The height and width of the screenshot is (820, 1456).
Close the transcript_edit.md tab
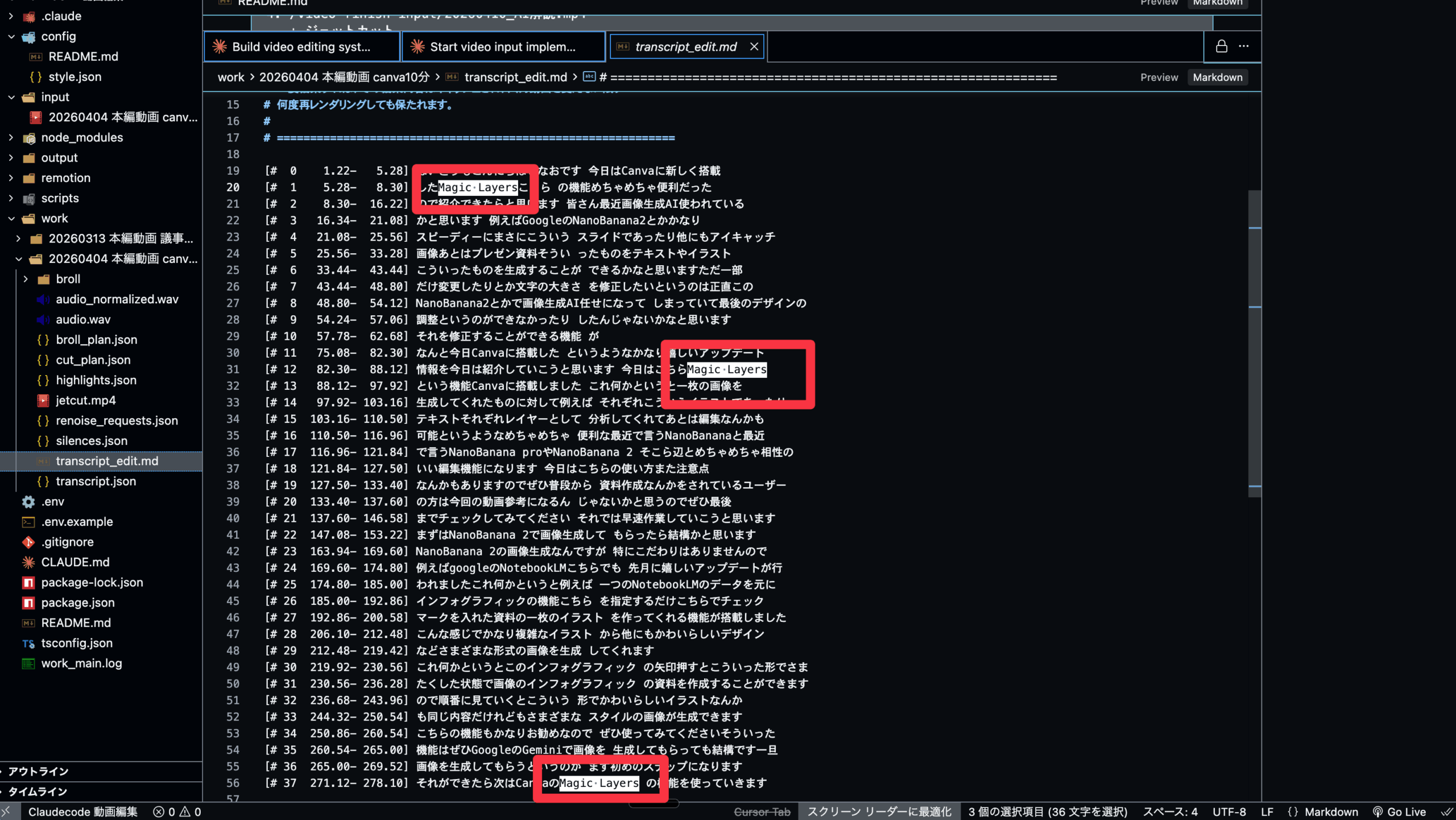(754, 47)
